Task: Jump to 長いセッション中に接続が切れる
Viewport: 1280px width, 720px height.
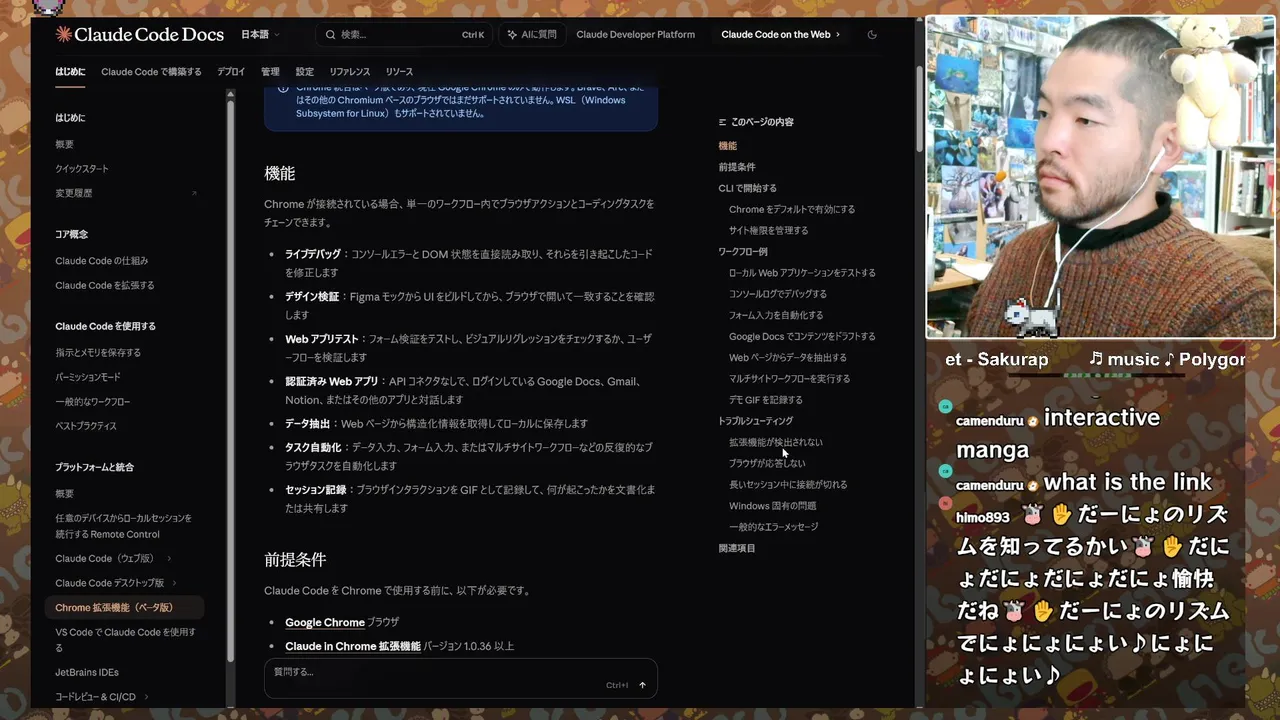Action: 788,484
